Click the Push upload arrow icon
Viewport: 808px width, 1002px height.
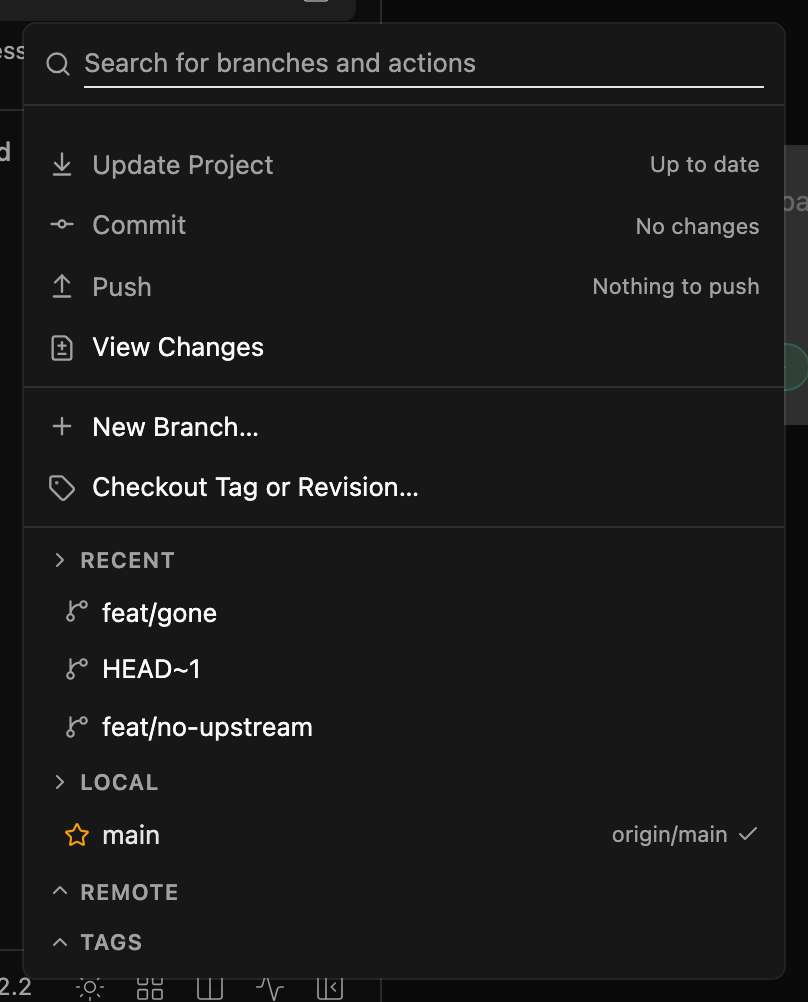[62, 286]
